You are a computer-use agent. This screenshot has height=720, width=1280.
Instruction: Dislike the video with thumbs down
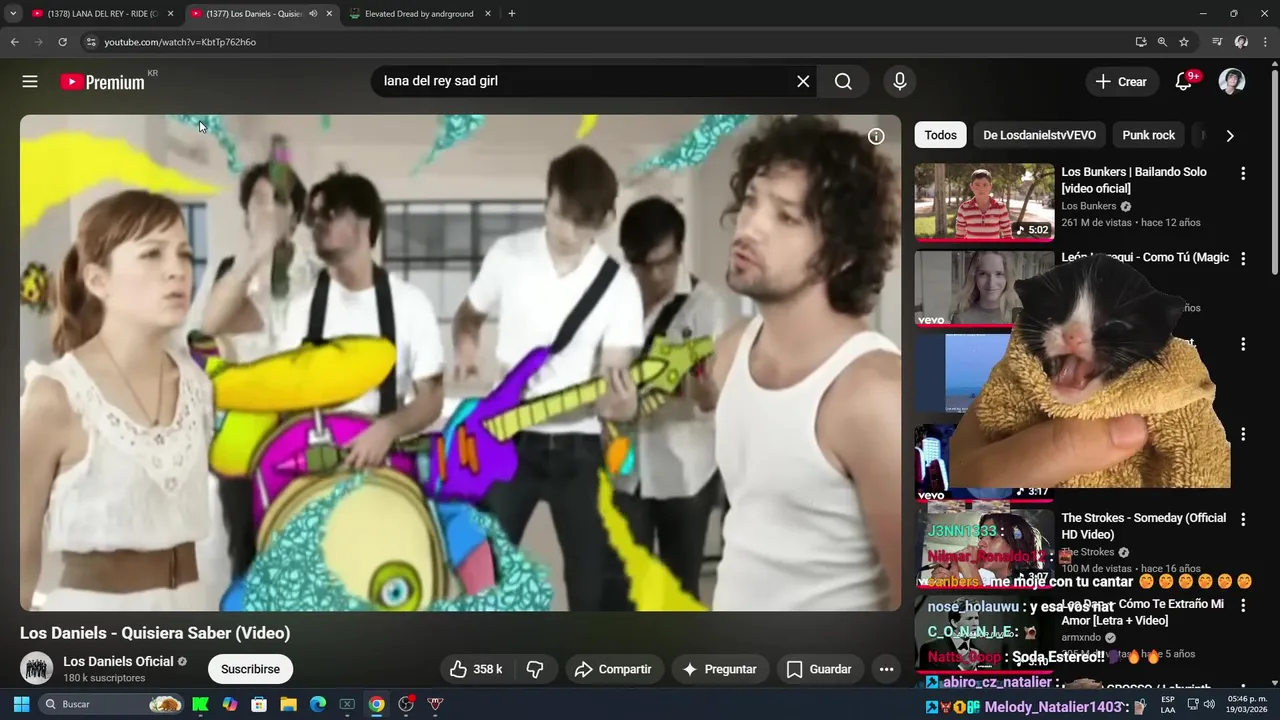pos(535,669)
